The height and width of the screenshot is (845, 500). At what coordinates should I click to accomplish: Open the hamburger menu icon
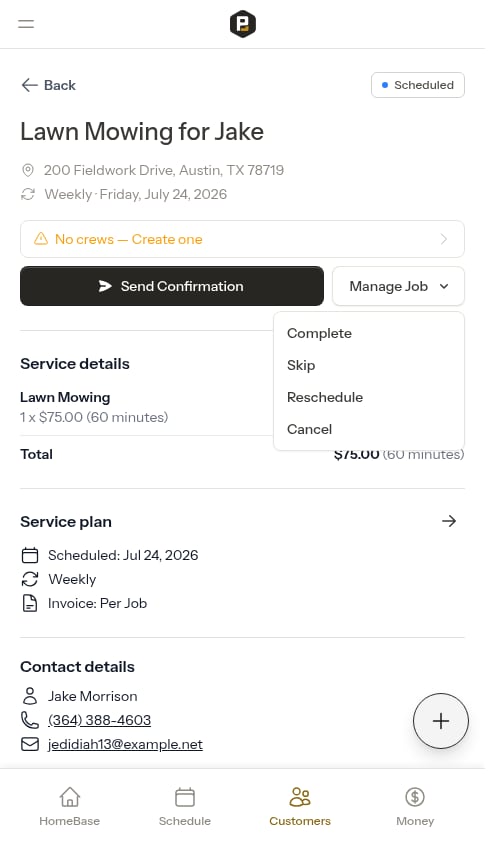[26, 24]
